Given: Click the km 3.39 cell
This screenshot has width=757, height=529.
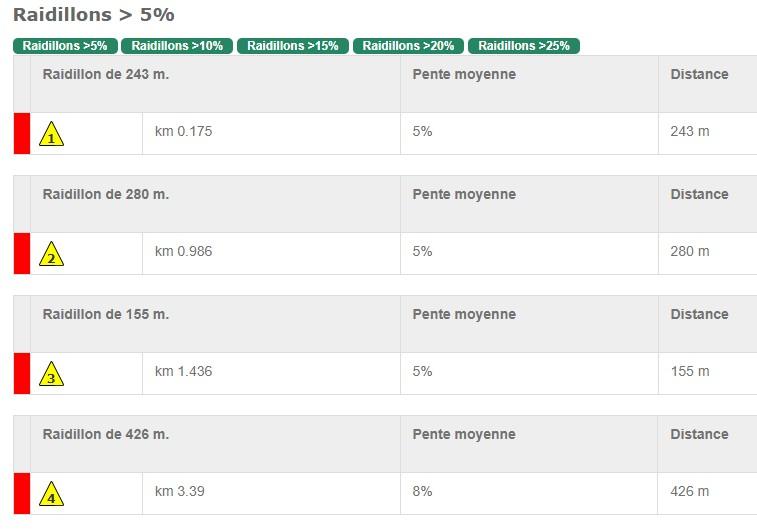Looking at the screenshot, I should 180,492.
